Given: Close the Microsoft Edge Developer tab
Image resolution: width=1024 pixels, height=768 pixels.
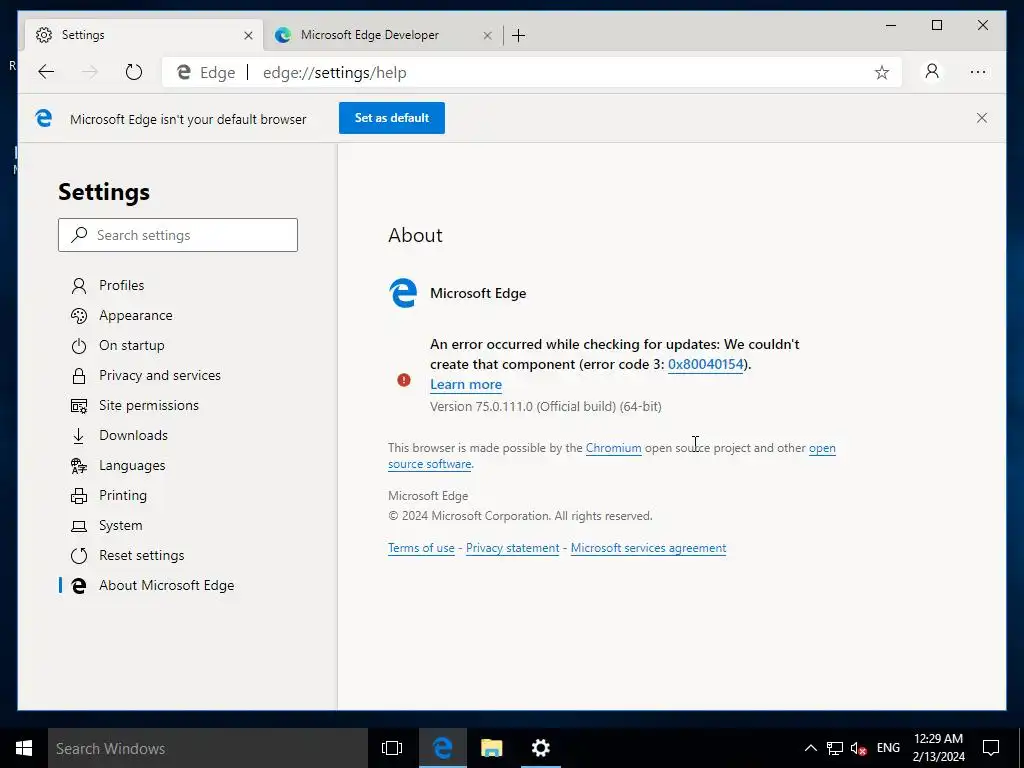Looking at the screenshot, I should (x=487, y=35).
